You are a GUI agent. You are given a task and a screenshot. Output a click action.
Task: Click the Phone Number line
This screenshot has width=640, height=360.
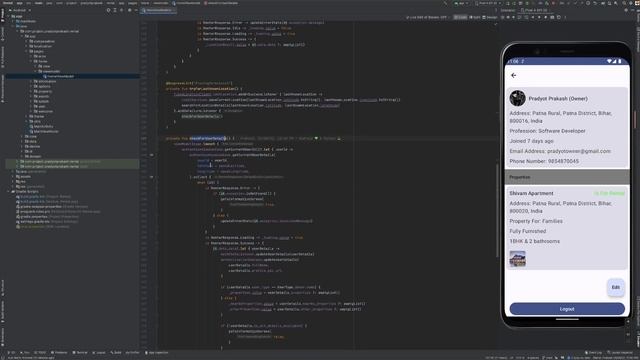click(x=544, y=161)
